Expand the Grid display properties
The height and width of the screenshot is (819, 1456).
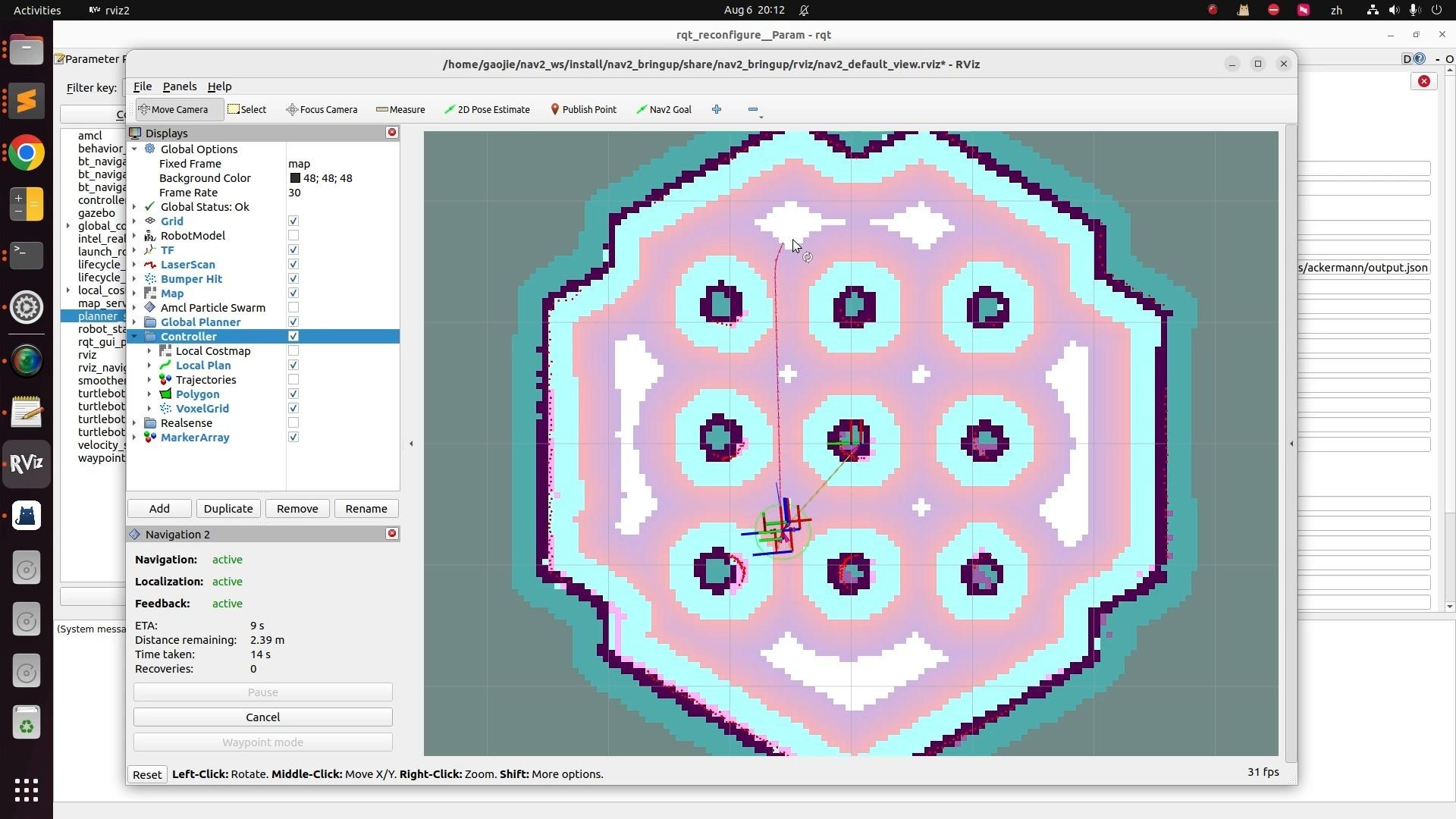click(x=135, y=221)
